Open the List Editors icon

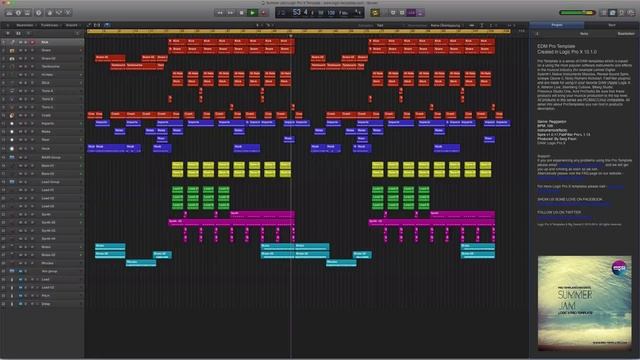coord(604,13)
